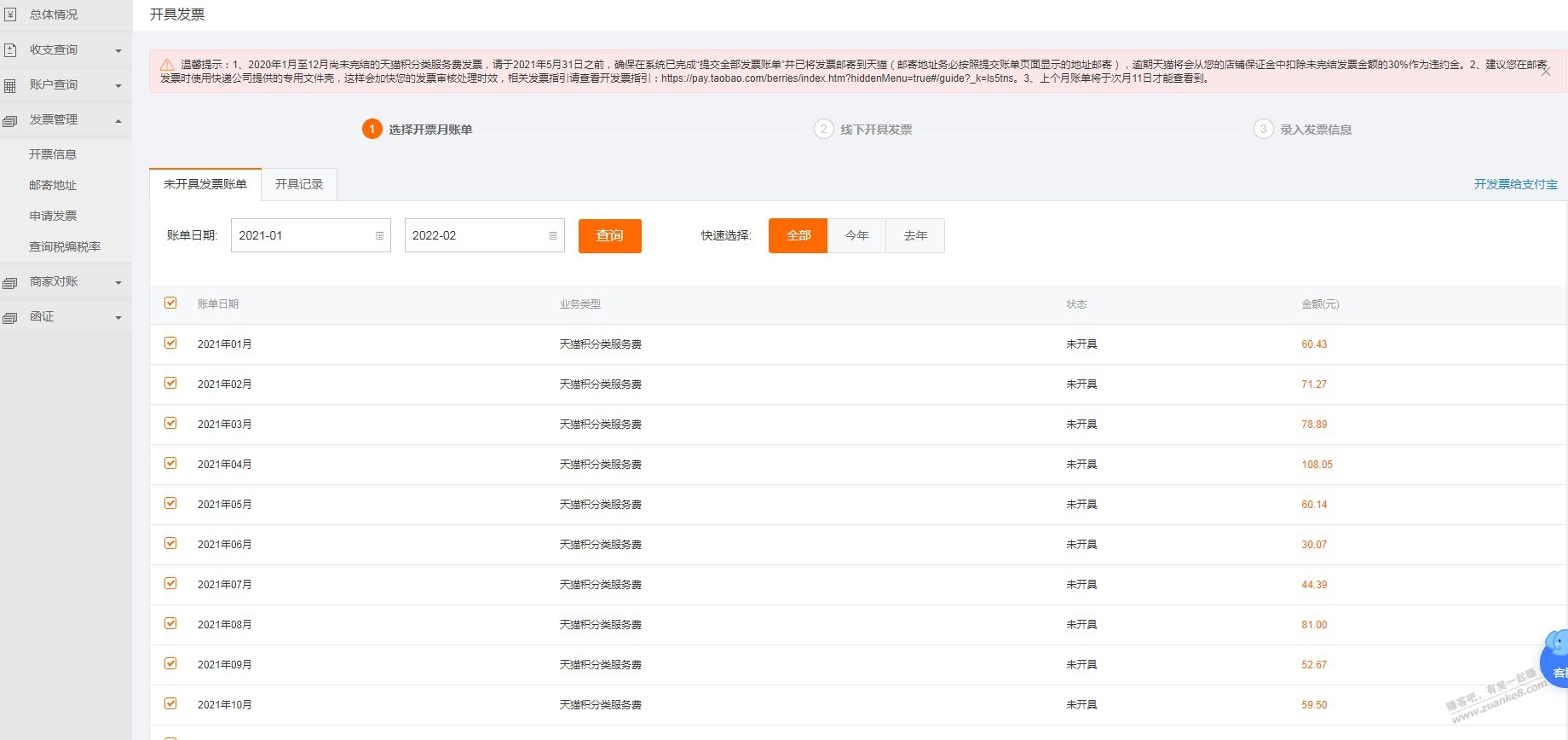
Task: Click the orange 查询 button
Action: pyautogui.click(x=610, y=235)
